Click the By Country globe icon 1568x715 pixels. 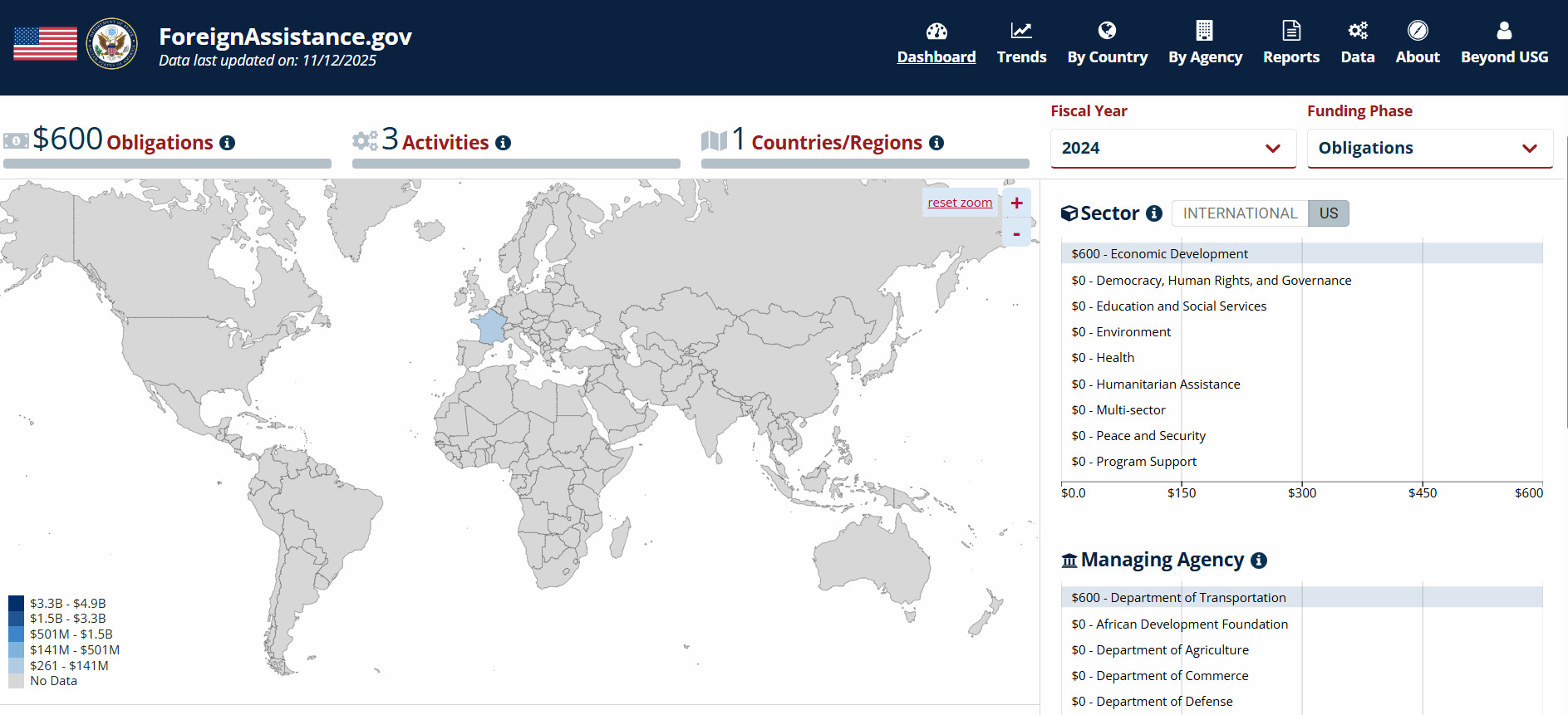pos(1107,31)
